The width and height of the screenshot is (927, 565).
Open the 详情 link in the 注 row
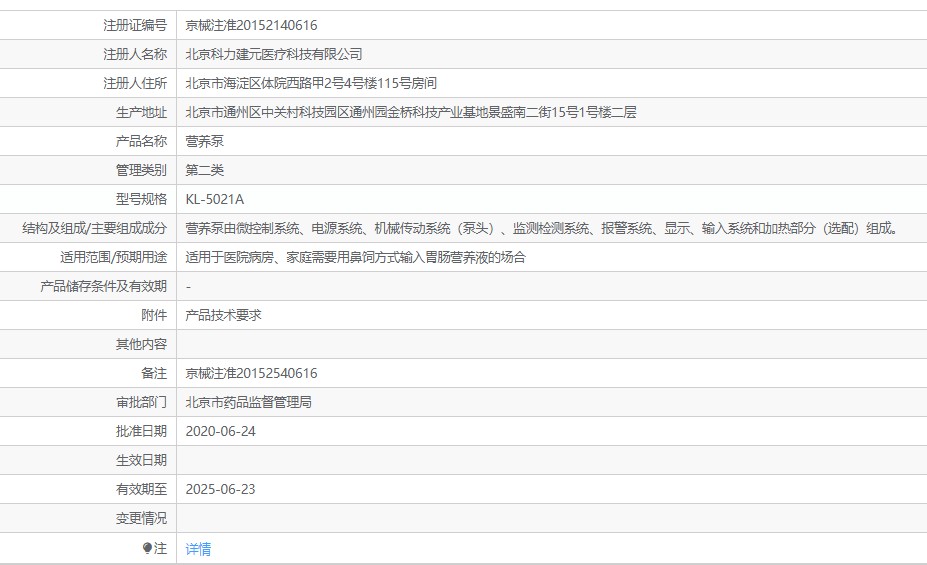(x=198, y=549)
